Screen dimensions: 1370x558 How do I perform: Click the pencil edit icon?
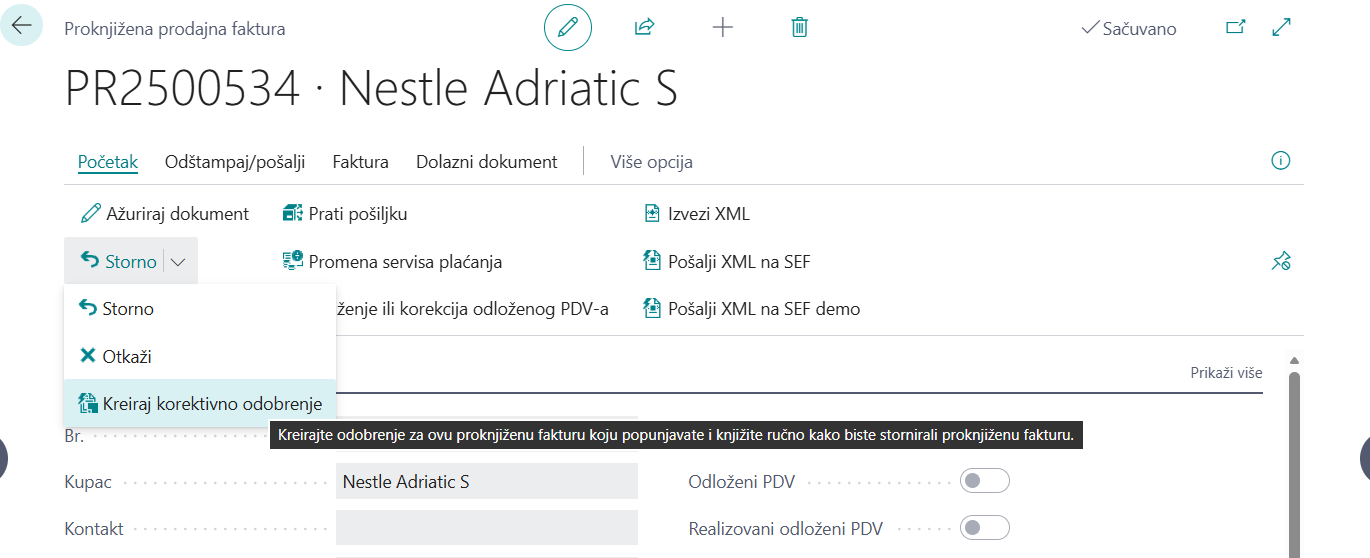568,28
